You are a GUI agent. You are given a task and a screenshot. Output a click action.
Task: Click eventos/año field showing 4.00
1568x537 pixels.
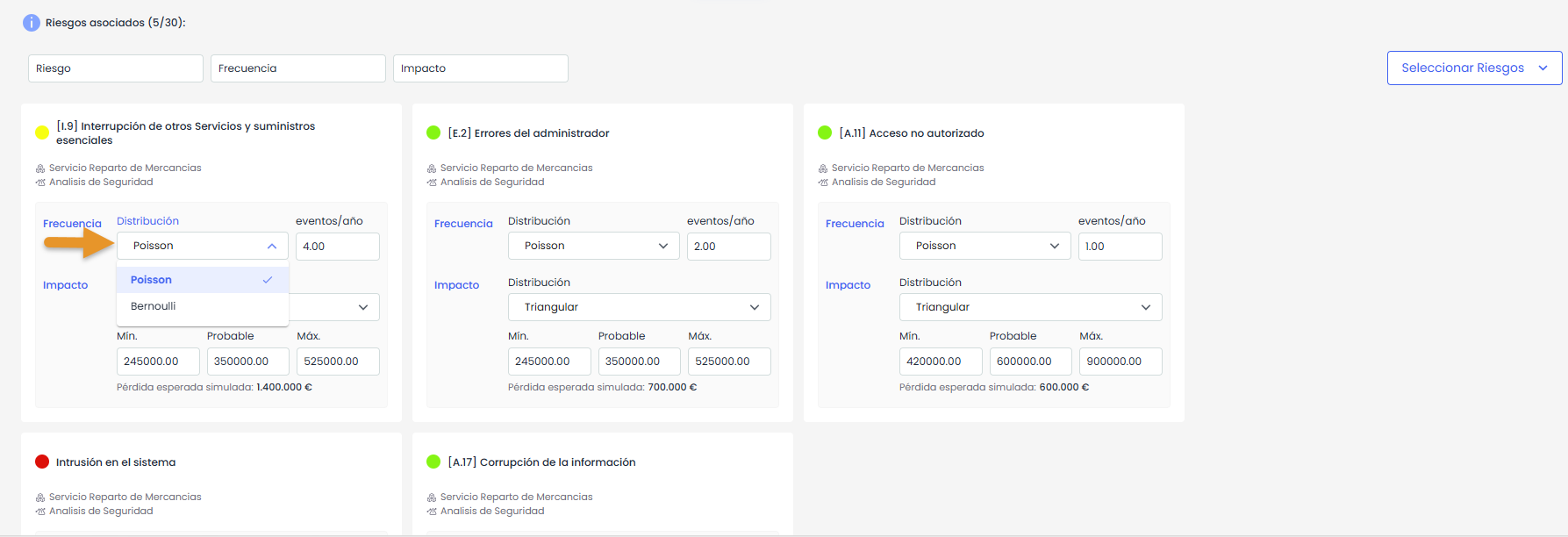pyautogui.click(x=338, y=247)
